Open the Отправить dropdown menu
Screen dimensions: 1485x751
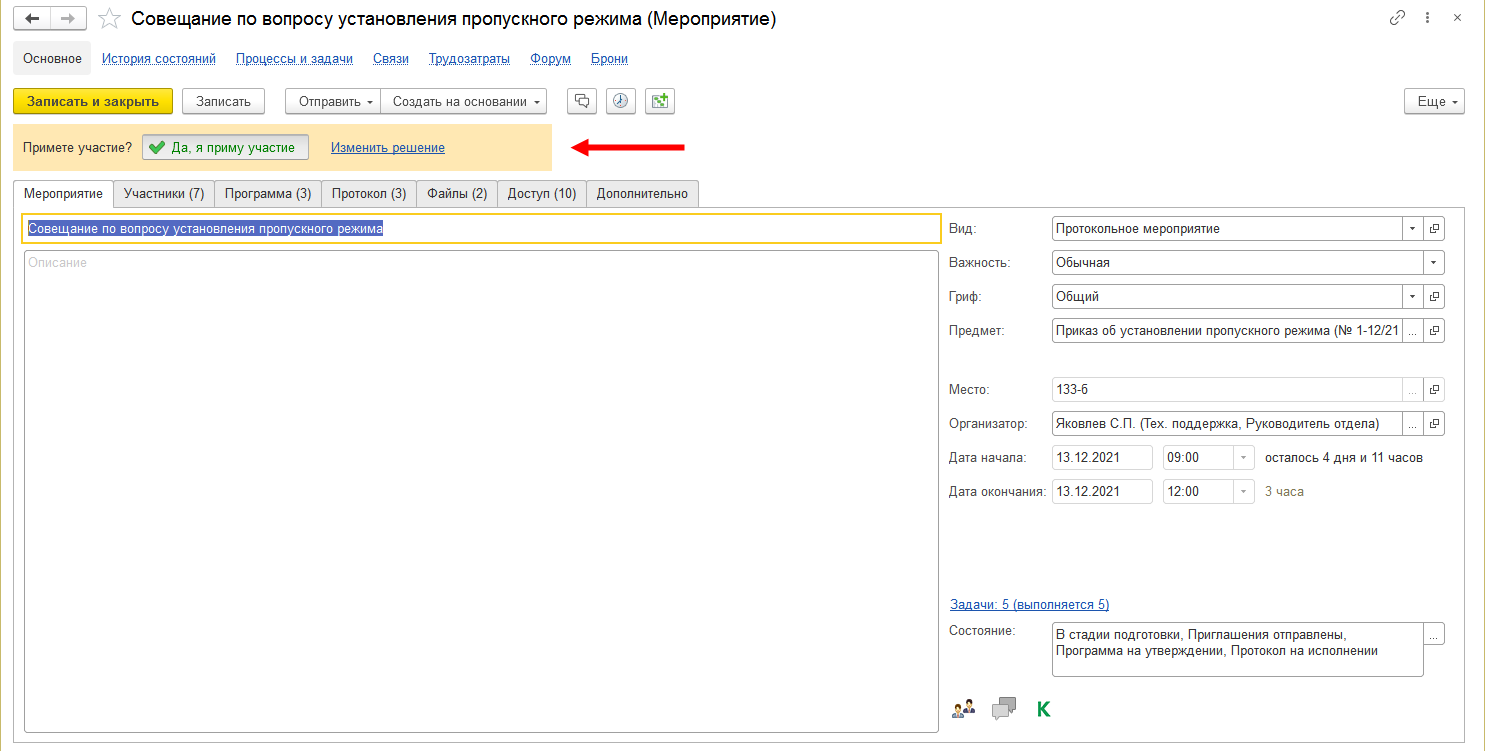click(x=333, y=101)
